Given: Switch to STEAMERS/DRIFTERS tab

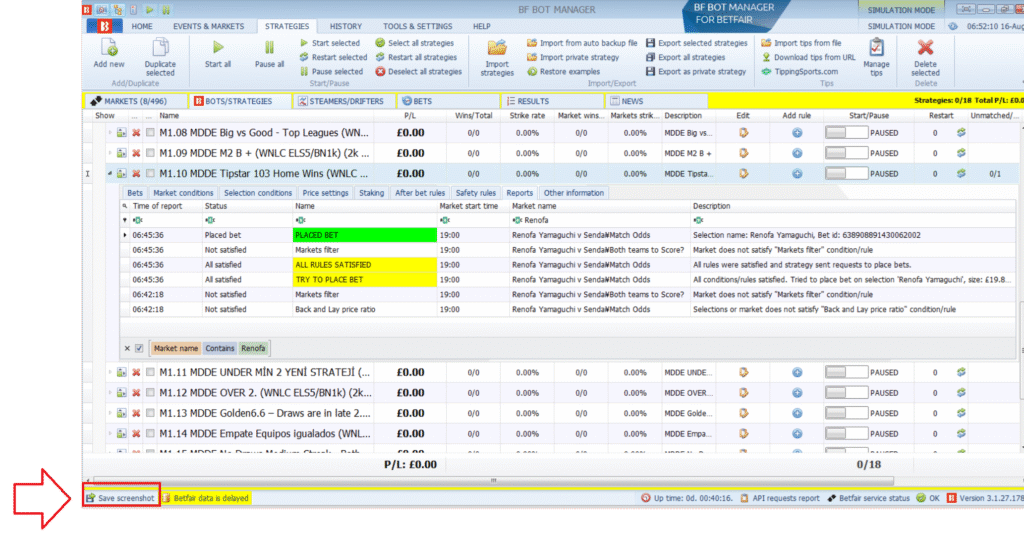Looking at the screenshot, I should (343, 101).
